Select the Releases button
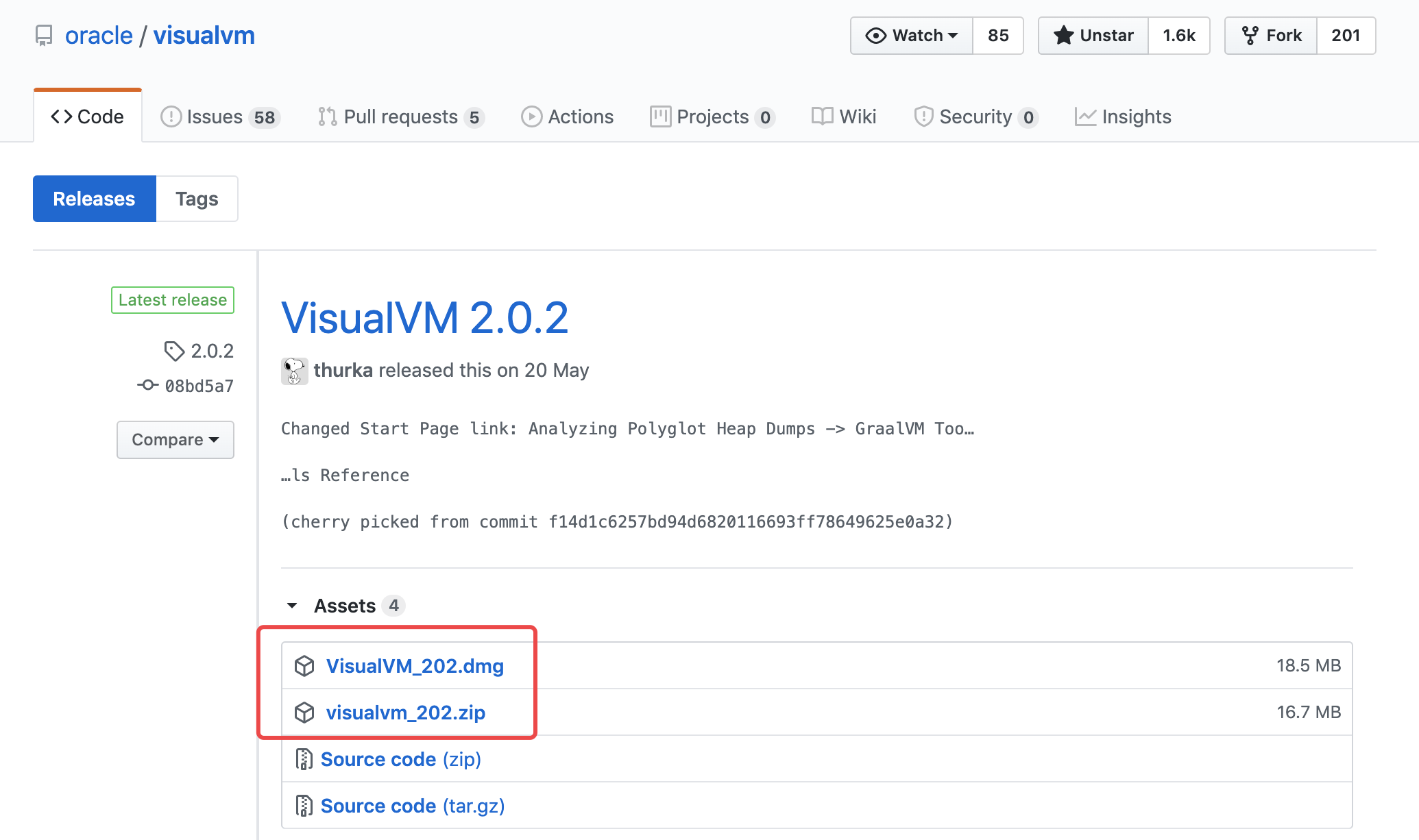 (x=95, y=199)
